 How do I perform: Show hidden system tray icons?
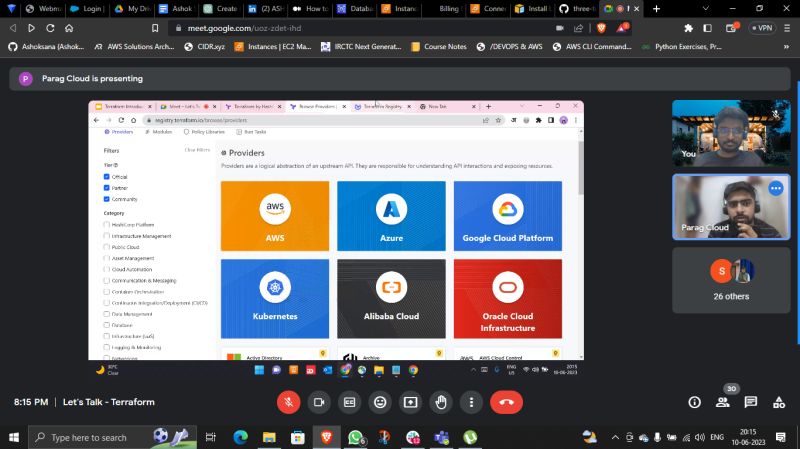(x=615, y=437)
